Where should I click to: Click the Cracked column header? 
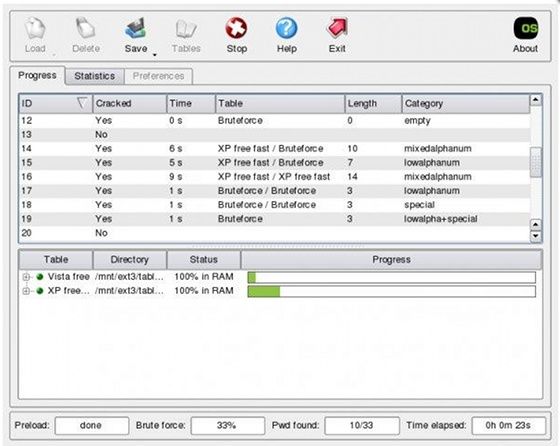(129, 104)
